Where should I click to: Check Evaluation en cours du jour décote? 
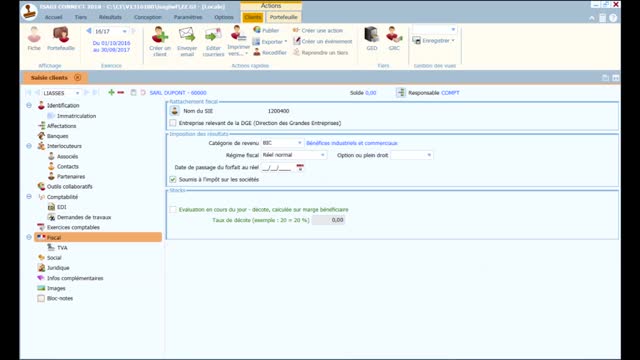tap(173, 209)
